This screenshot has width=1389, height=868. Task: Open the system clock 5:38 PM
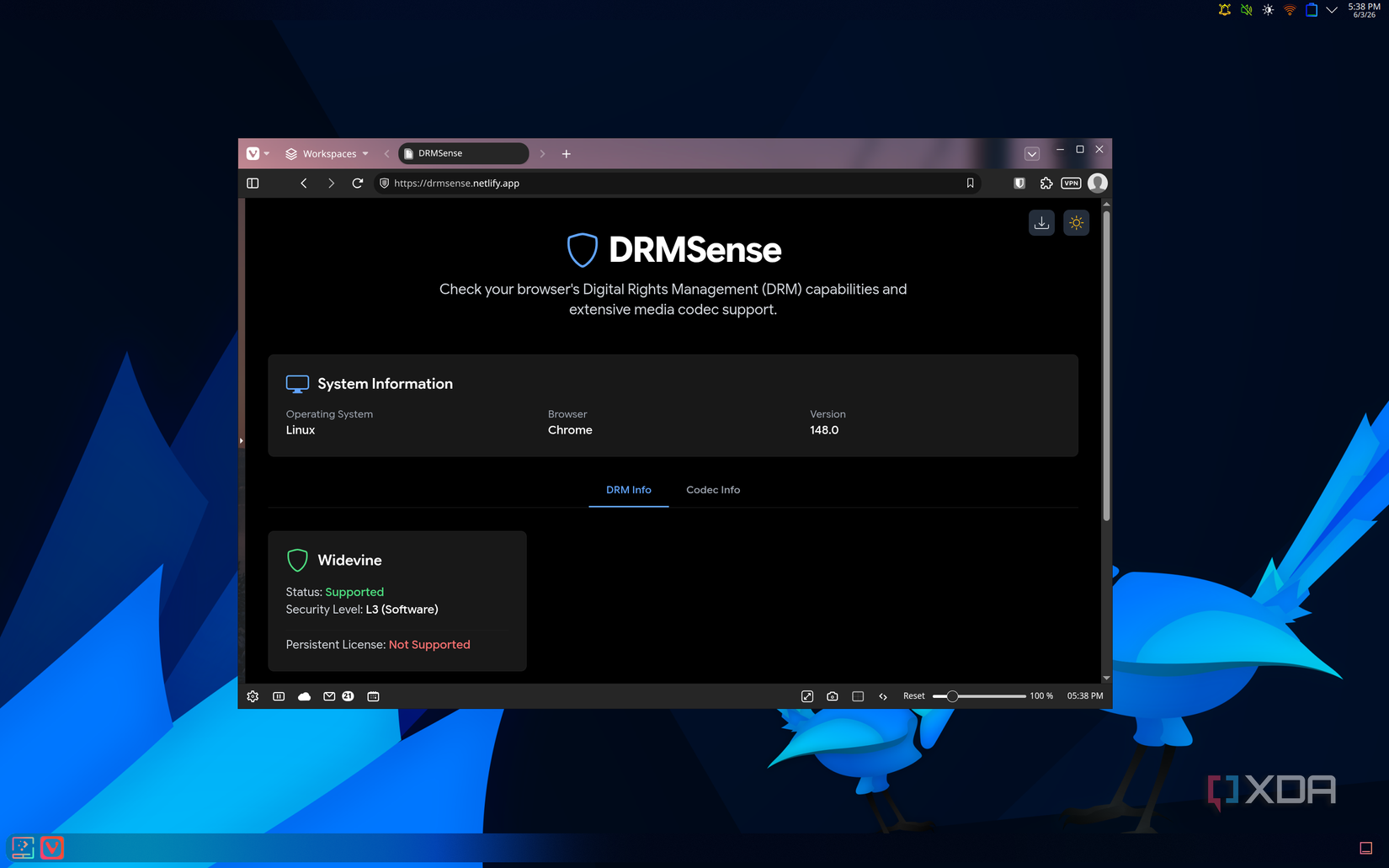coord(1364,10)
